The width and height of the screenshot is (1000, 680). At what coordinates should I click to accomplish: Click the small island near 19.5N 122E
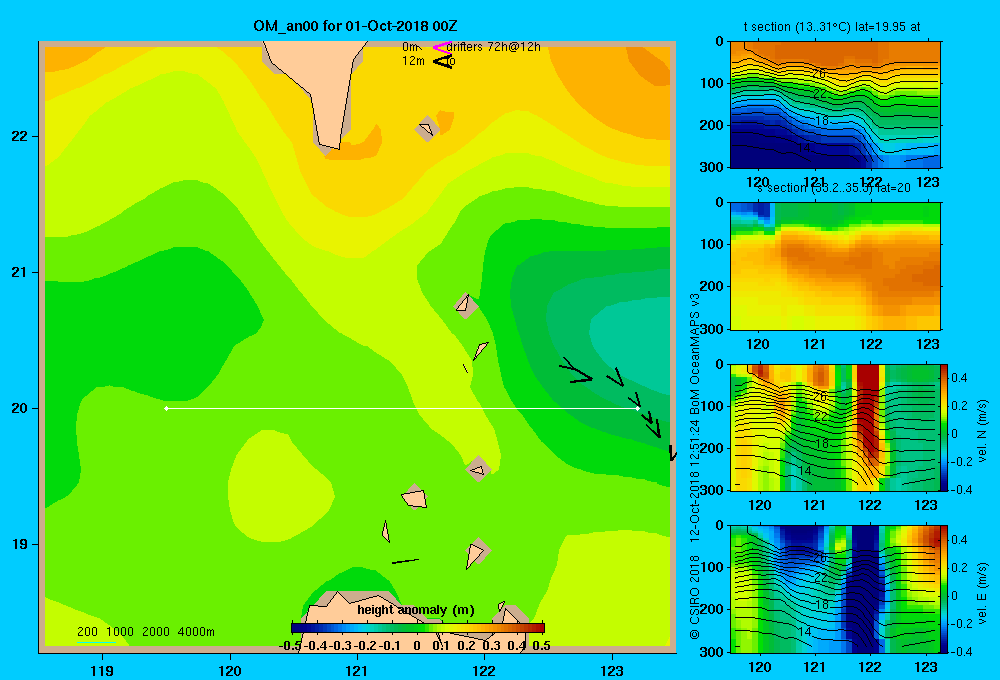[x=478, y=469]
